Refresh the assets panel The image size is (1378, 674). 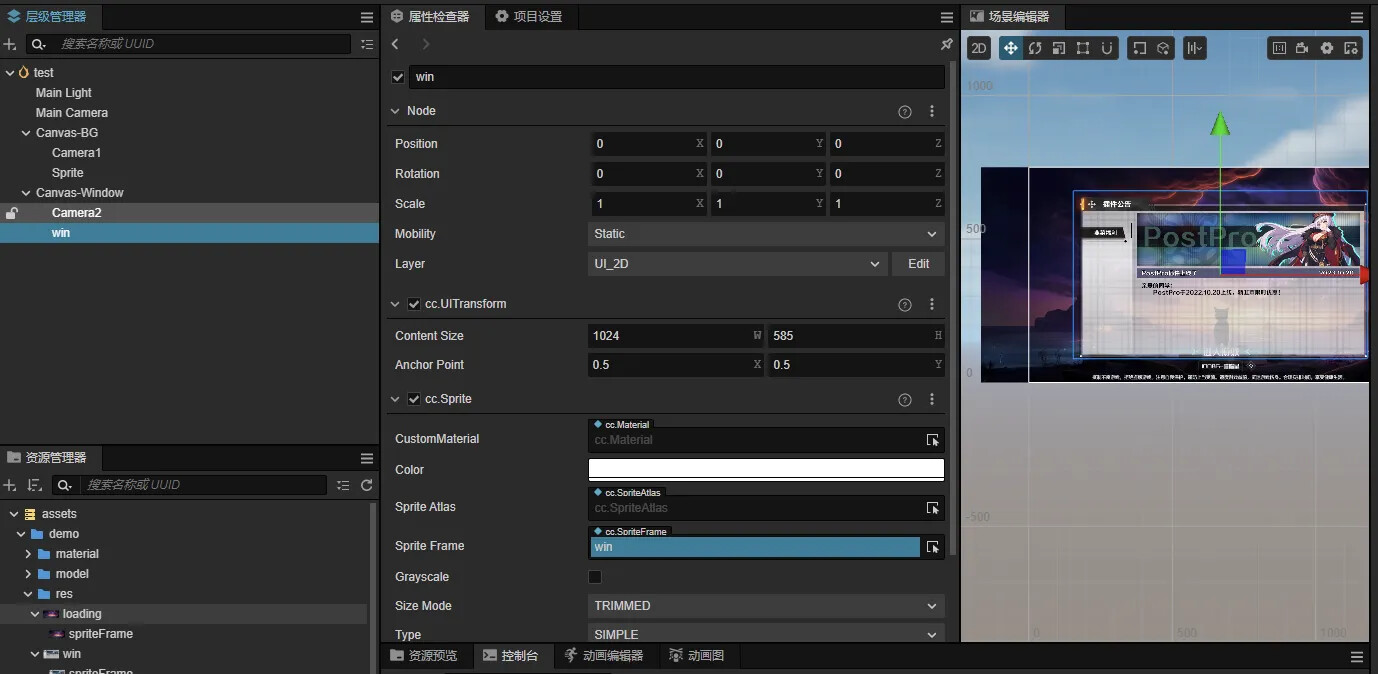click(367, 485)
